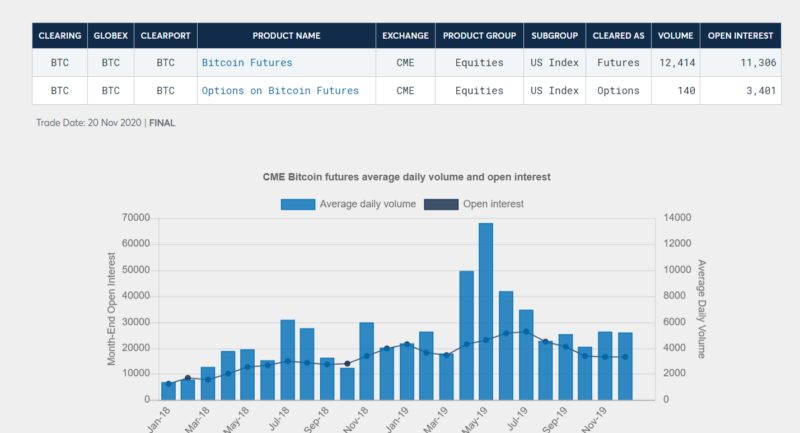Click the Average Daily Volume axis title
Screen dimensions: 800x433
702,309
